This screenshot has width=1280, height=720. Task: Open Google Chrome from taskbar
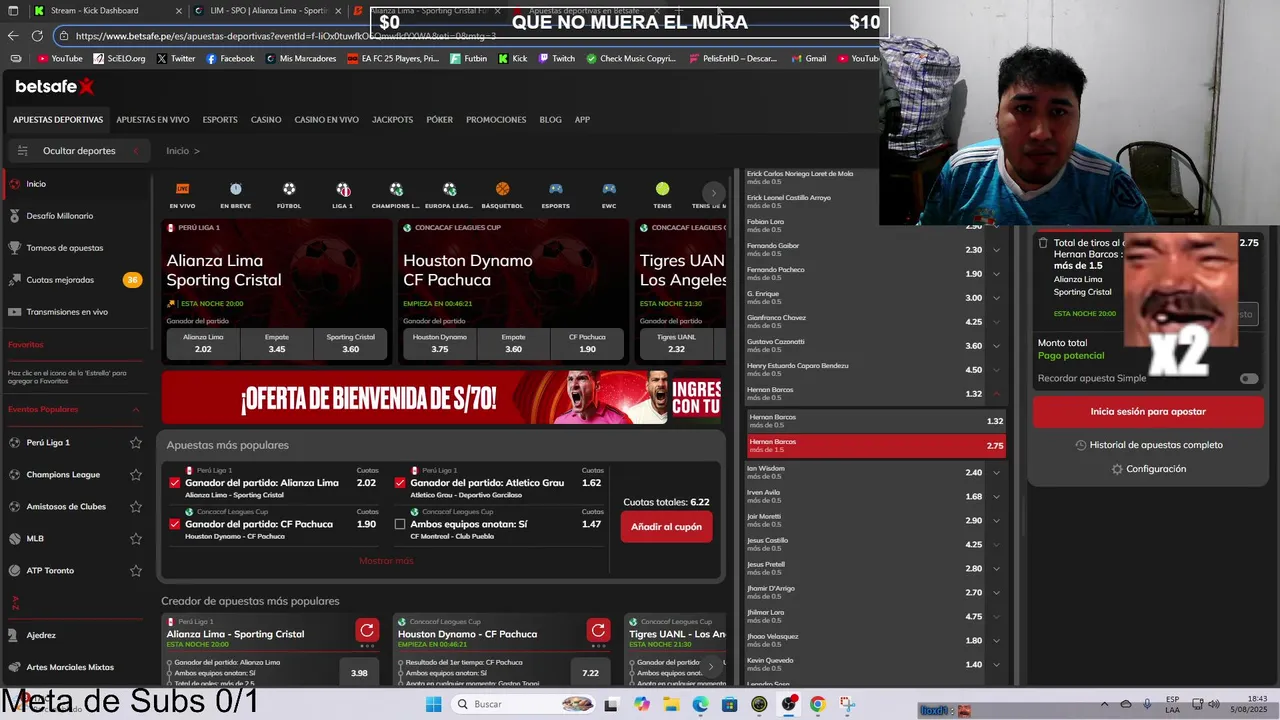(x=817, y=704)
